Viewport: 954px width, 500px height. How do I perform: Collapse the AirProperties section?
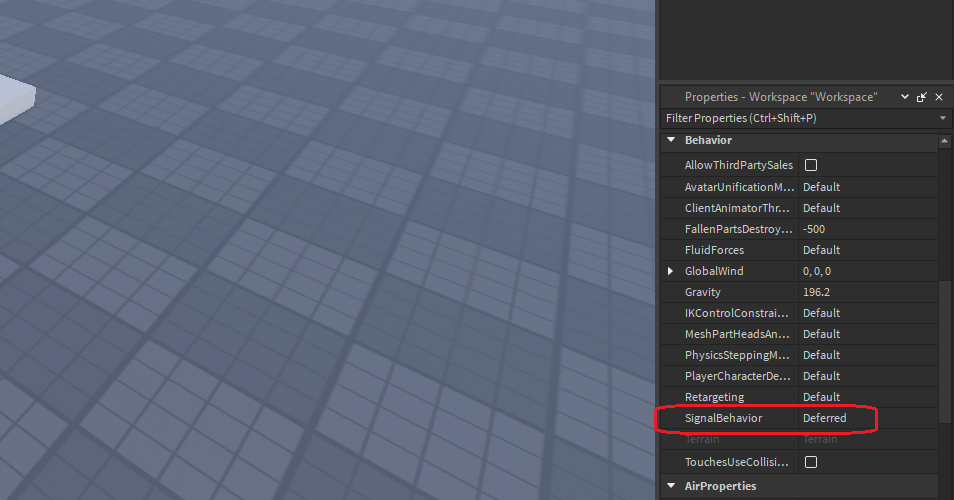[671, 485]
